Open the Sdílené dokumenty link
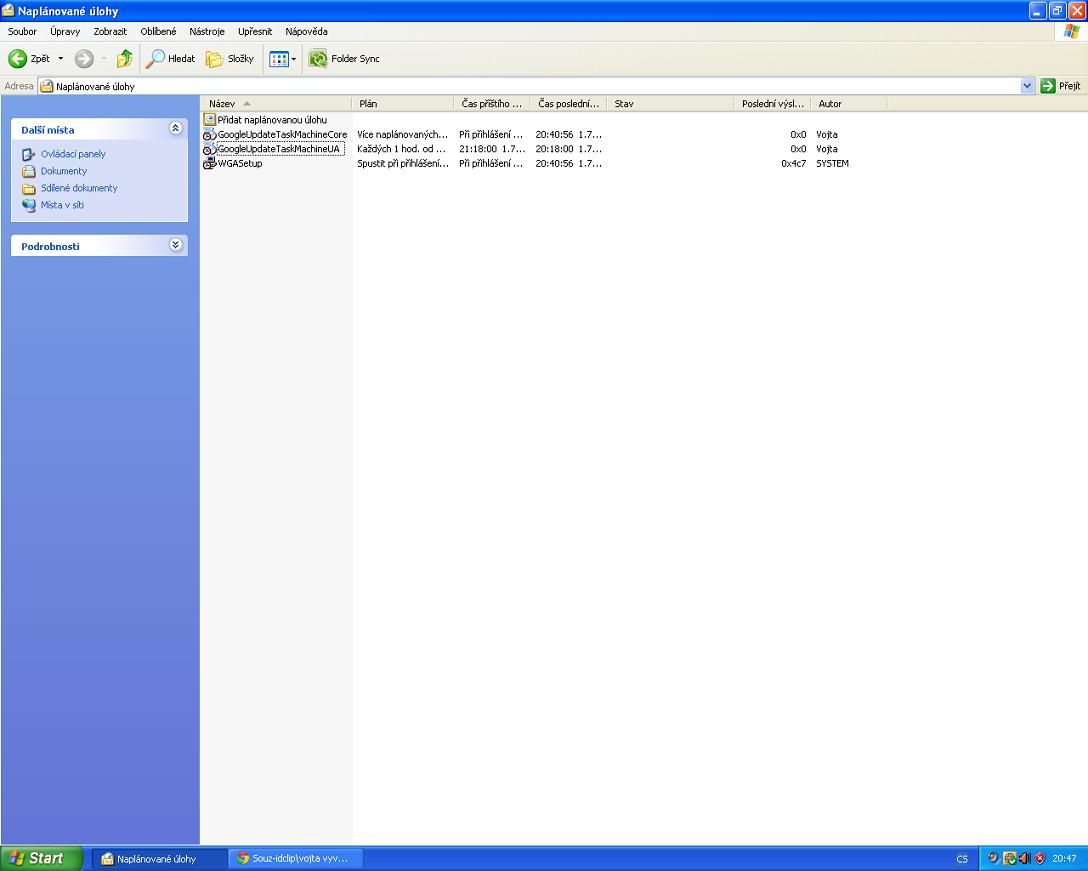Viewport: 1088px width, 871px height. click(79, 188)
